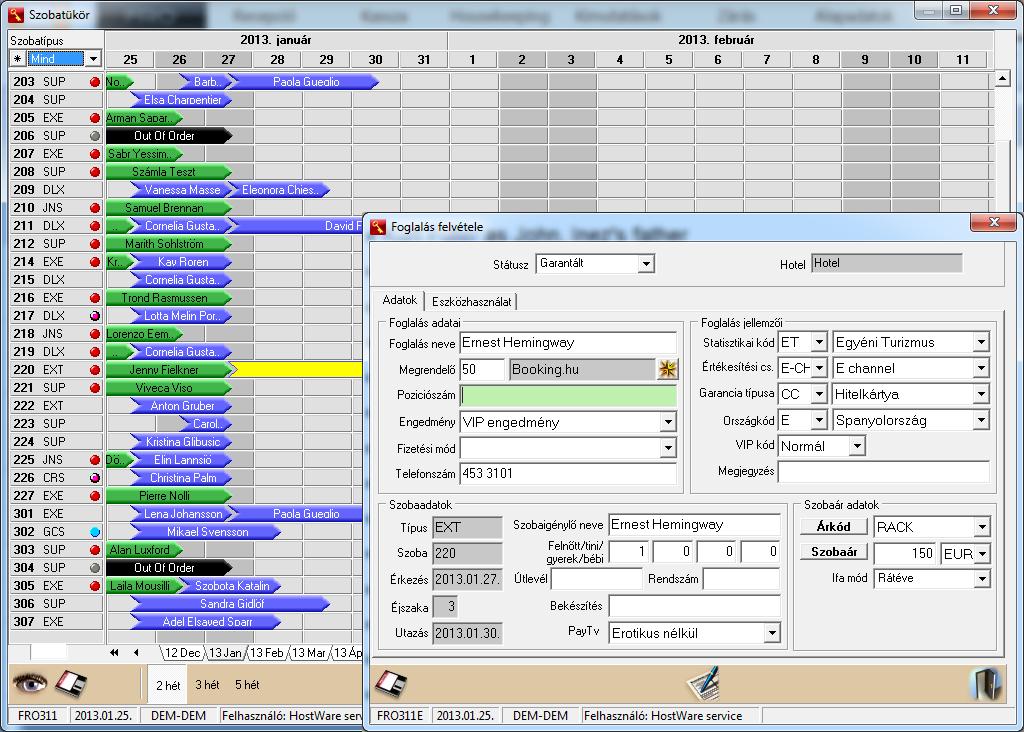
Task: Expand the Engedmény dropdown
Action: (667, 422)
